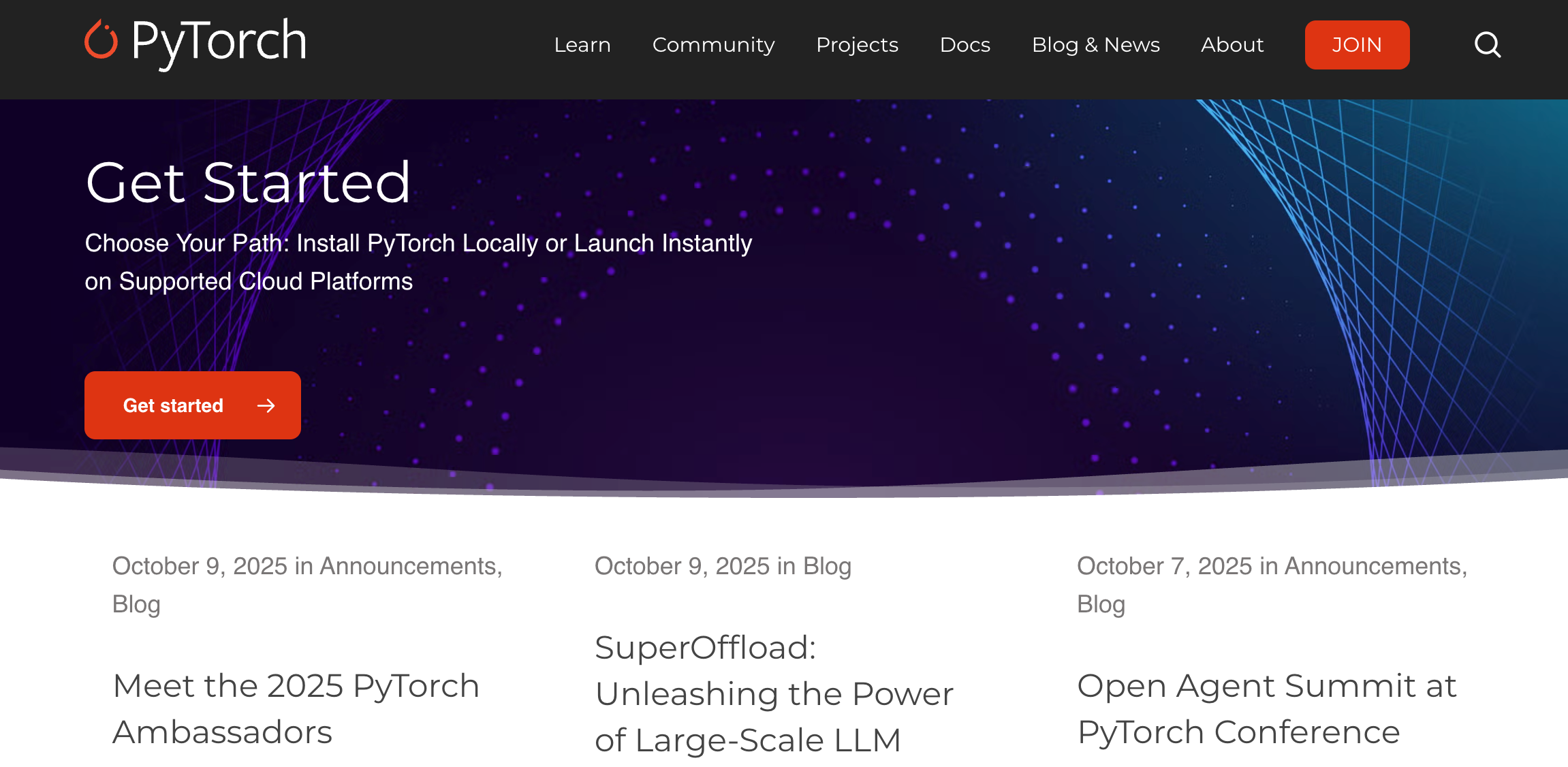Click the PyTorch wordmark text
Viewport: 1568px width, 767px height.
click(219, 42)
